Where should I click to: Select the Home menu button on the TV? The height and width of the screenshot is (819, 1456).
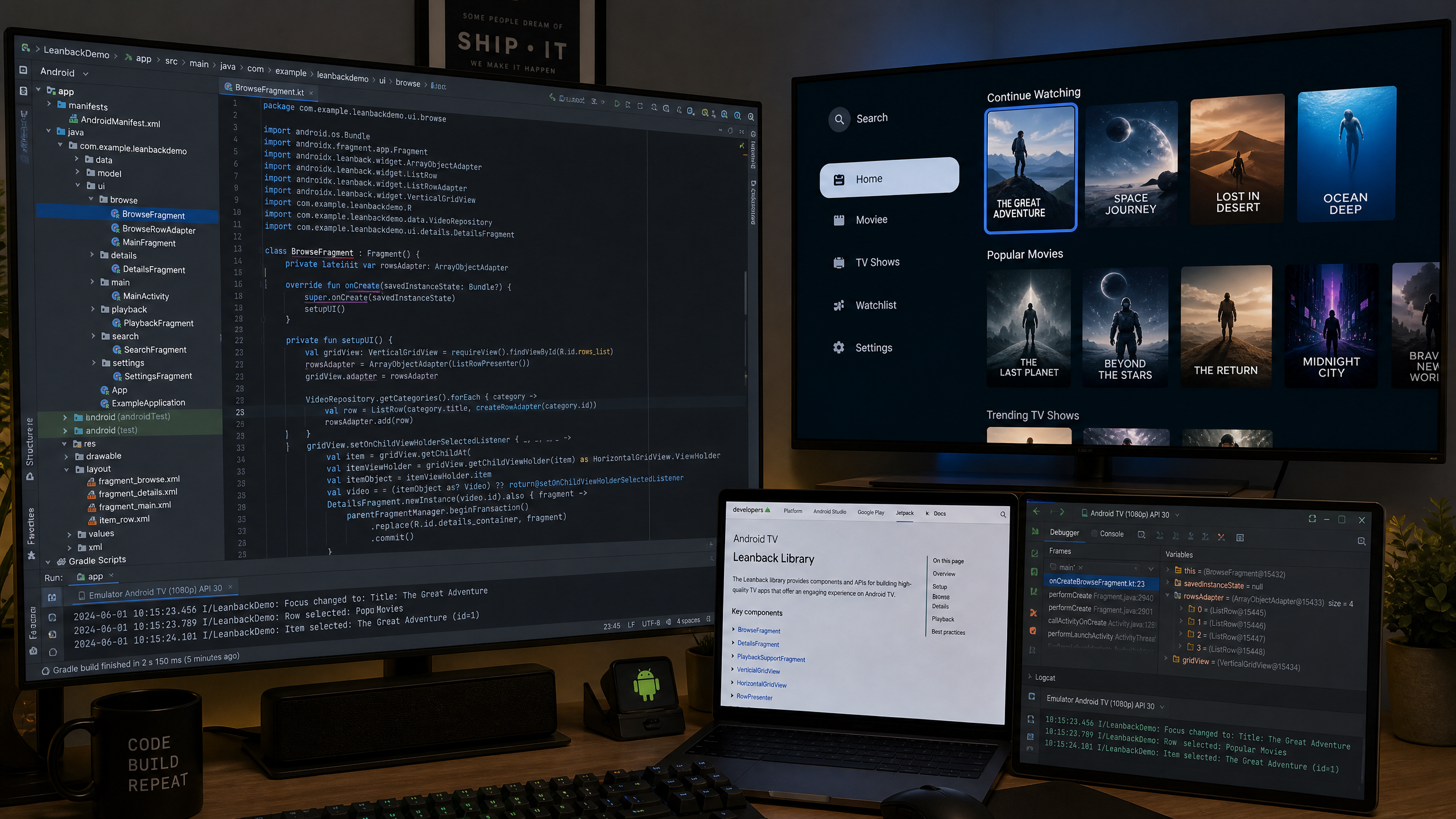pyautogui.click(x=889, y=178)
